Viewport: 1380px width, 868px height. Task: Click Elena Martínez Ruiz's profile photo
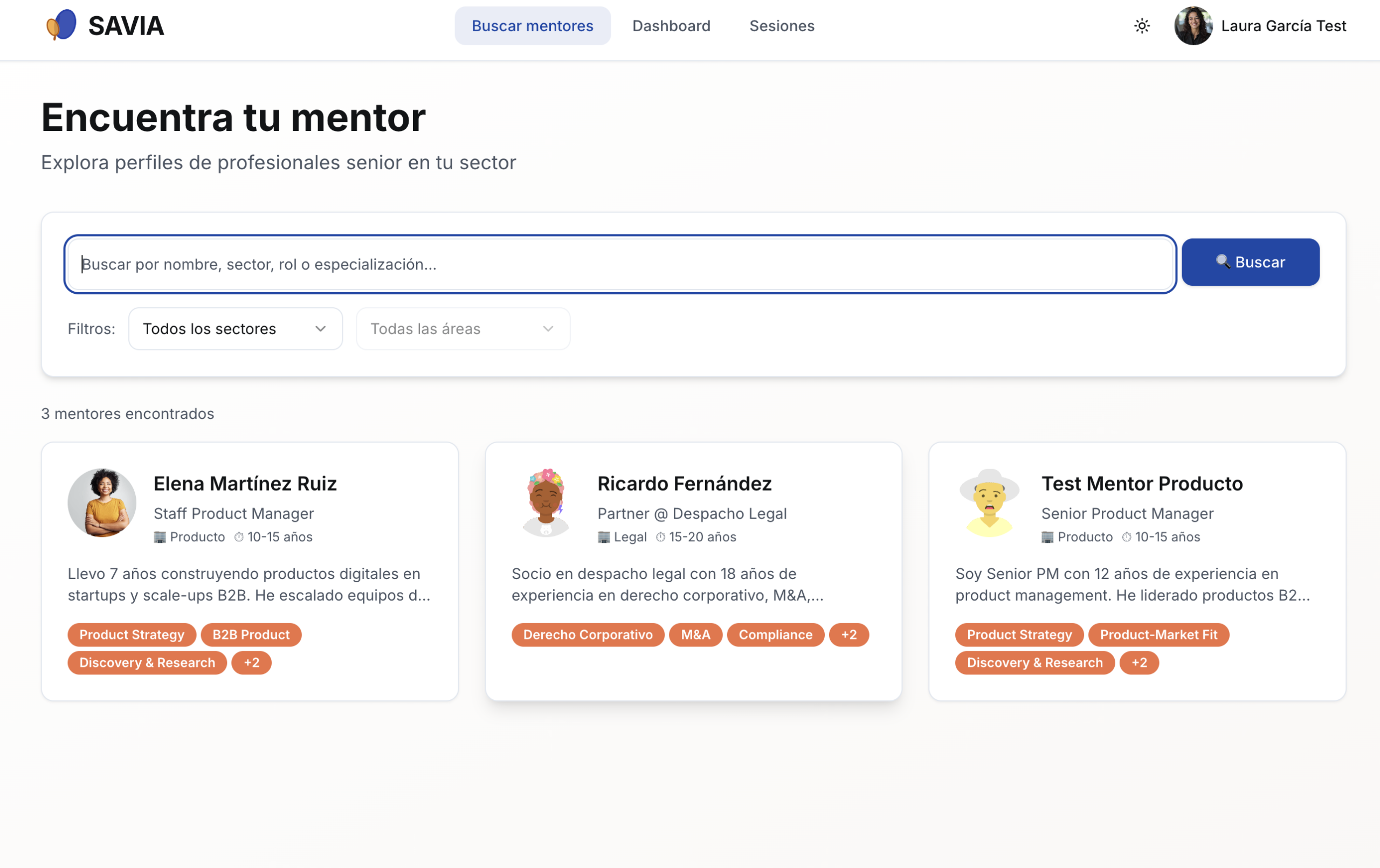pyautogui.click(x=102, y=502)
